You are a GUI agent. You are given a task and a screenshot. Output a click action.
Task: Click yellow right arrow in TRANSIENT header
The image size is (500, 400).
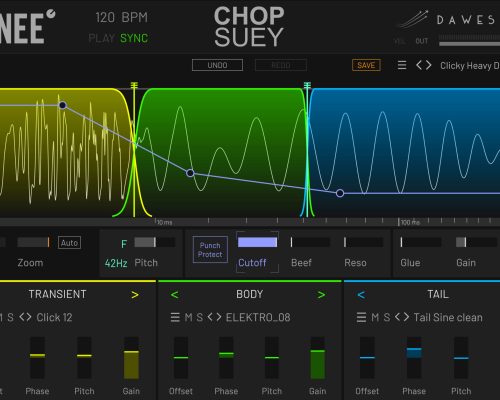point(135,295)
